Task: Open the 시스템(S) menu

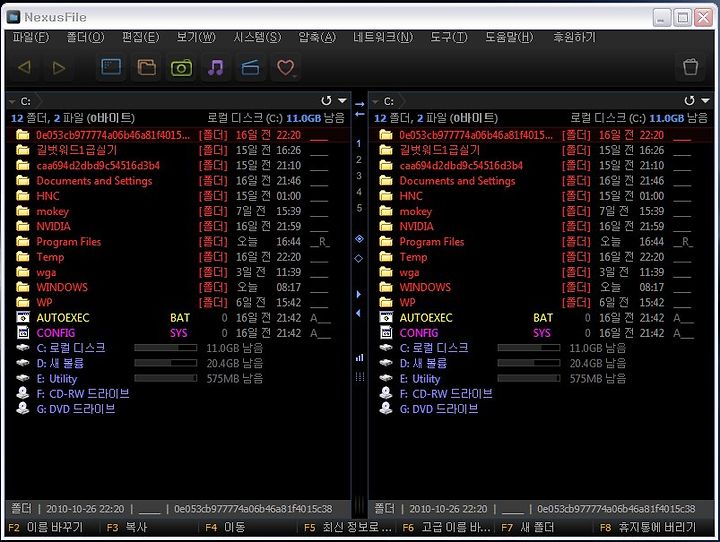Action: (x=257, y=37)
